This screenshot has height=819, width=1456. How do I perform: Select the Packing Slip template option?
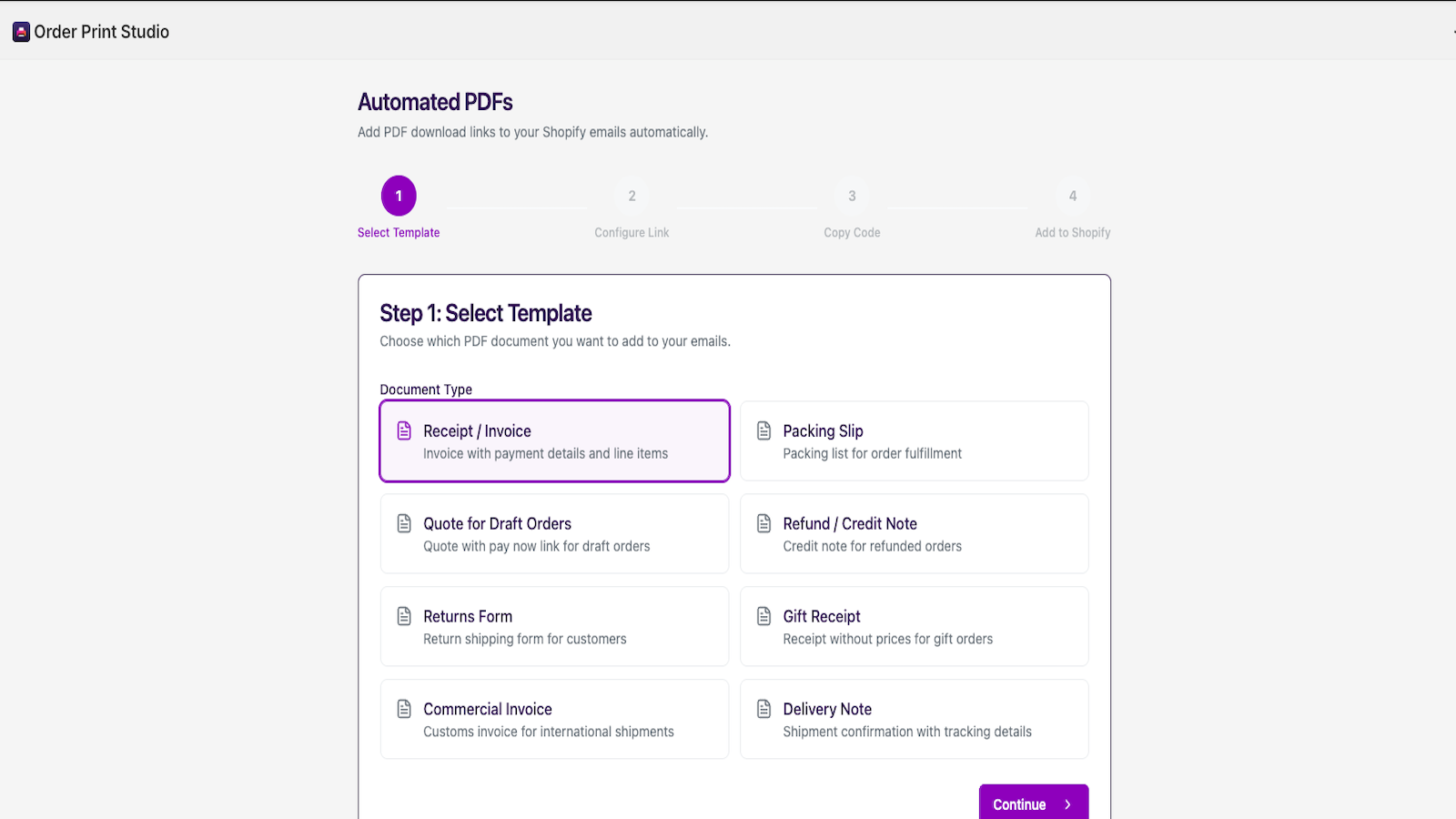(914, 440)
